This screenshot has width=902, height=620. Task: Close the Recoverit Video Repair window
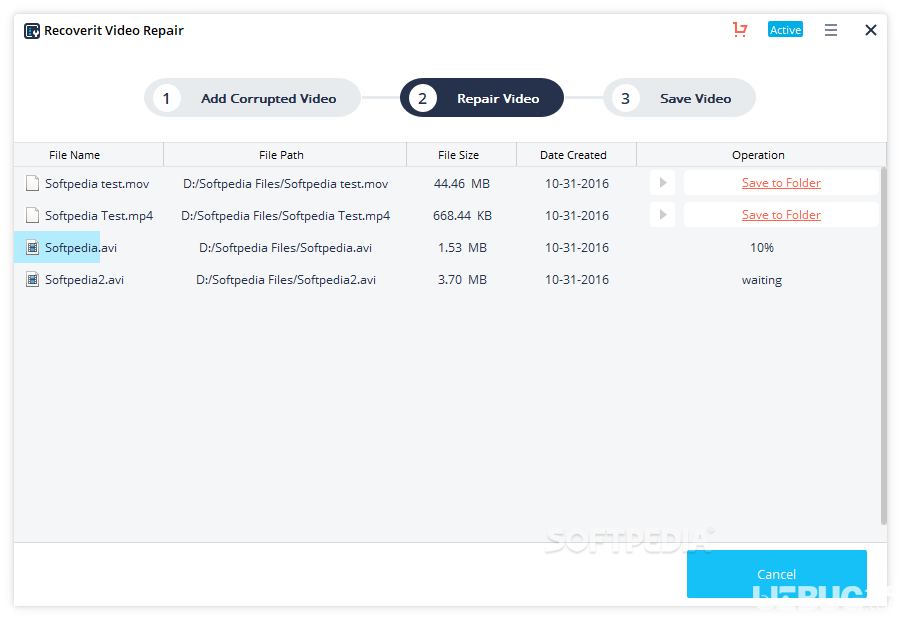point(870,30)
